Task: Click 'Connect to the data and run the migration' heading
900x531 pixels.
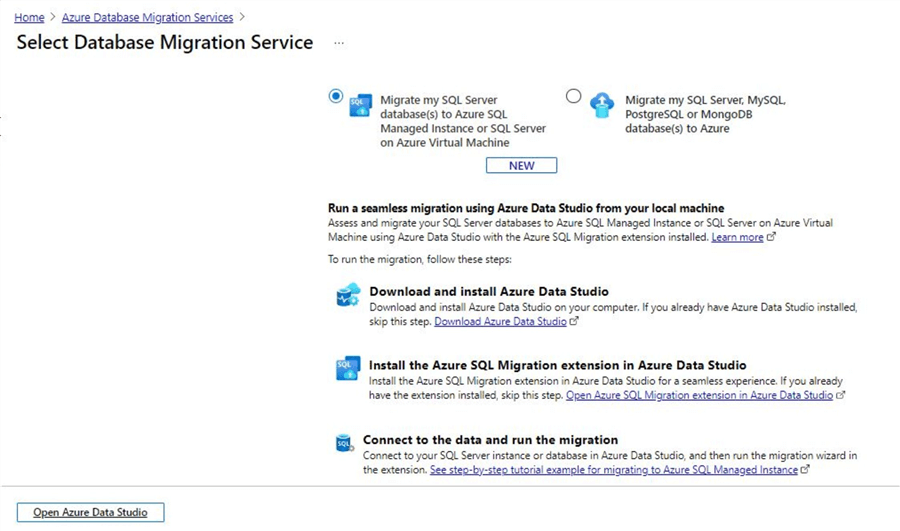Action: point(491,440)
